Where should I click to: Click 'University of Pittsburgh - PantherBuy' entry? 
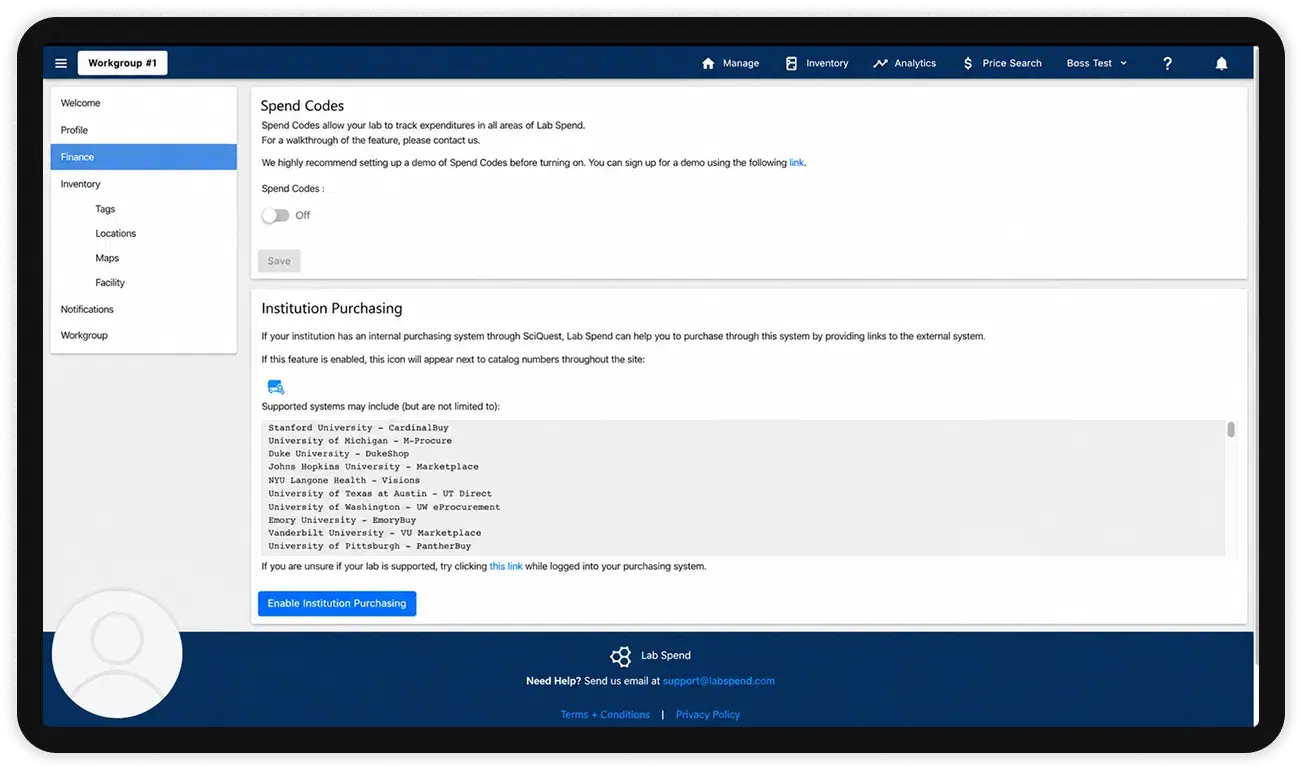[x=369, y=546]
